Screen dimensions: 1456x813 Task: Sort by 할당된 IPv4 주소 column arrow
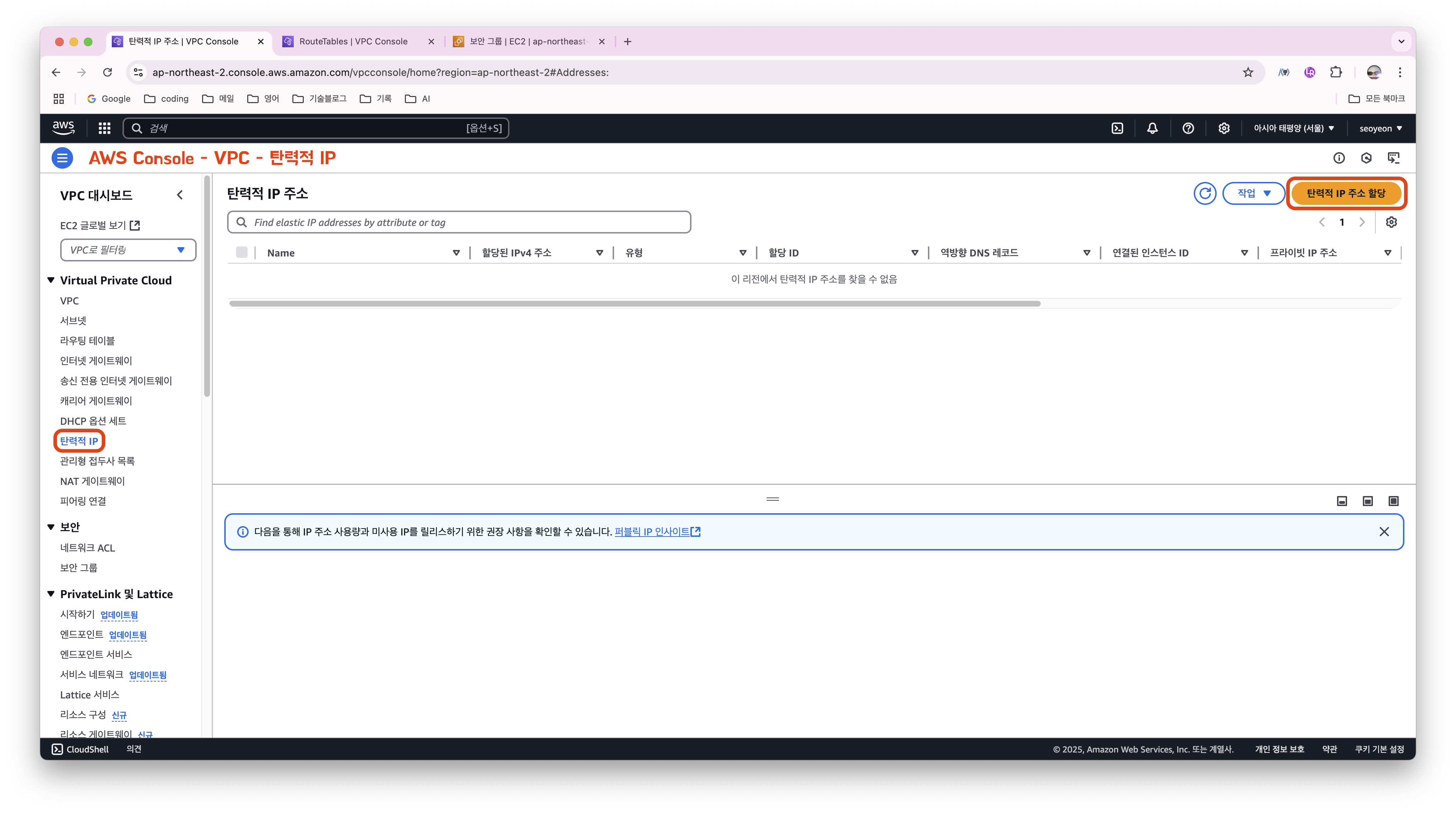click(599, 252)
